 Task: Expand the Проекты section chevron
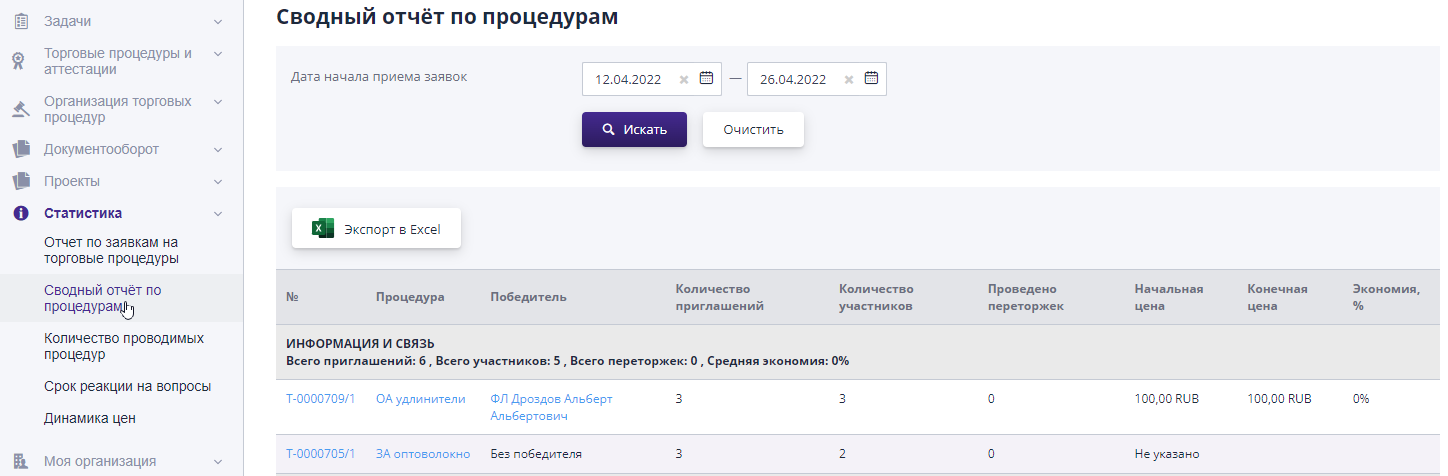218,181
